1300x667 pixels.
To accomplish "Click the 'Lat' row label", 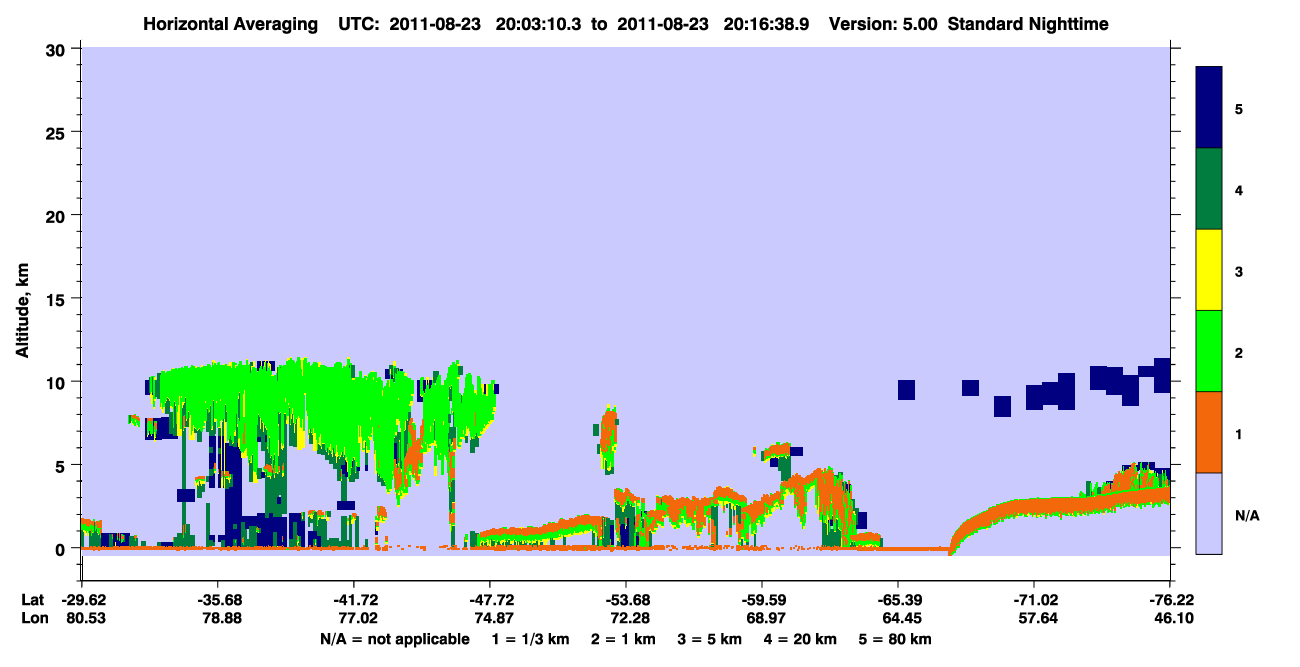I will click(32, 600).
